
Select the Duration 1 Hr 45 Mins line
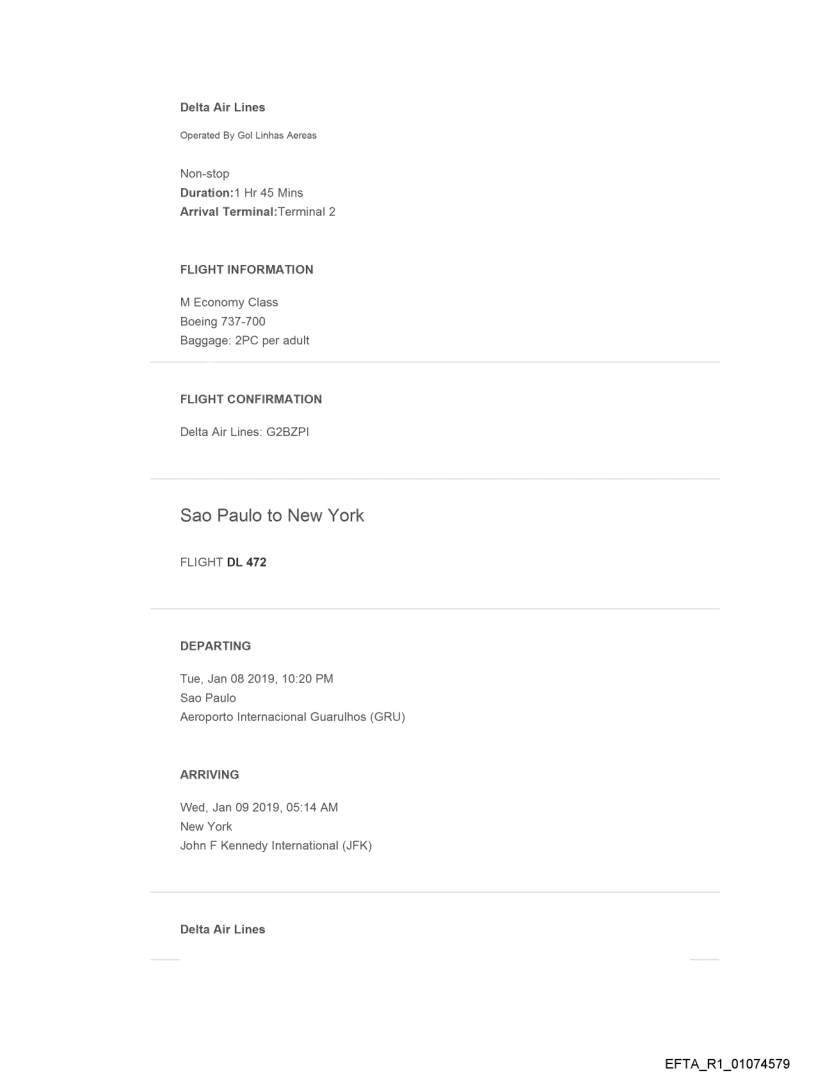tap(241, 192)
